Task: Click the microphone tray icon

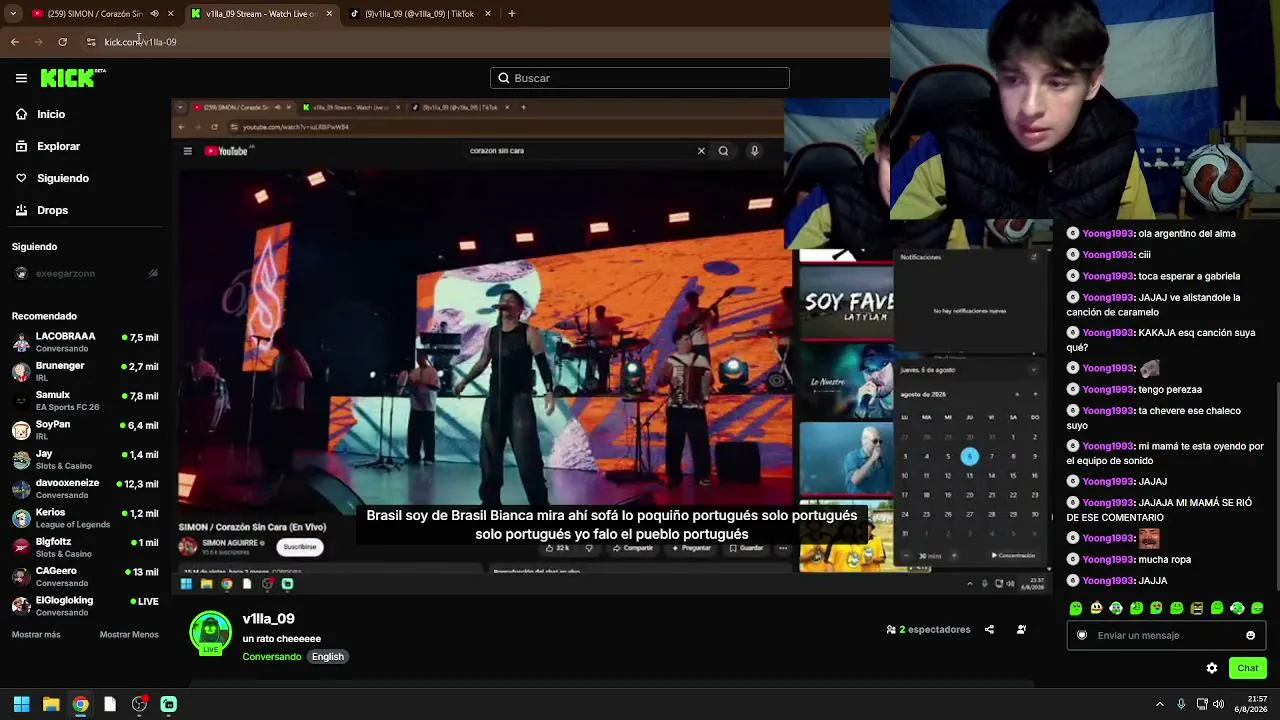Action: [x=1182, y=704]
